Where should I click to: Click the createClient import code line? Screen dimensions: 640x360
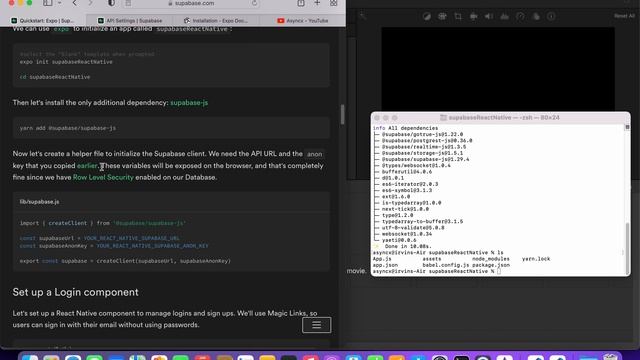click(x=103, y=223)
